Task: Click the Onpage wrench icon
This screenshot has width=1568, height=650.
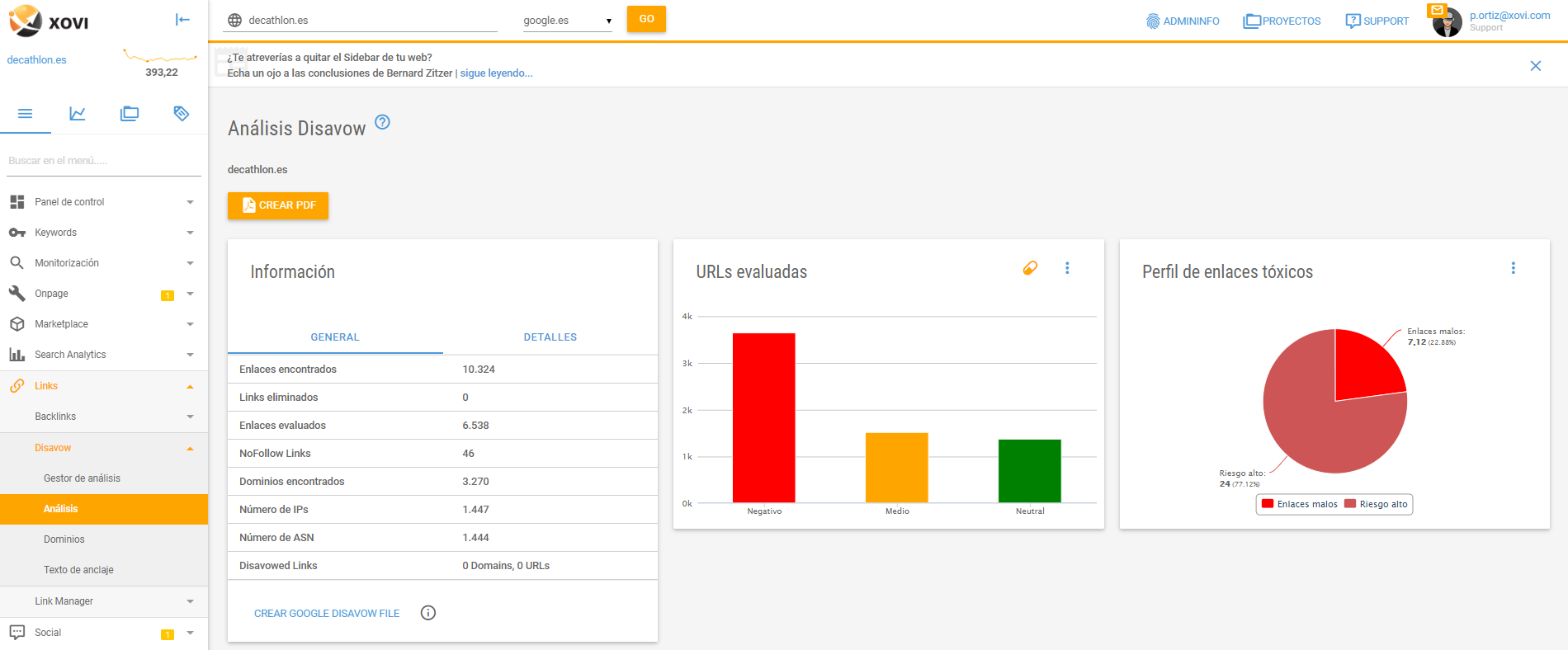Action: pyautogui.click(x=17, y=294)
